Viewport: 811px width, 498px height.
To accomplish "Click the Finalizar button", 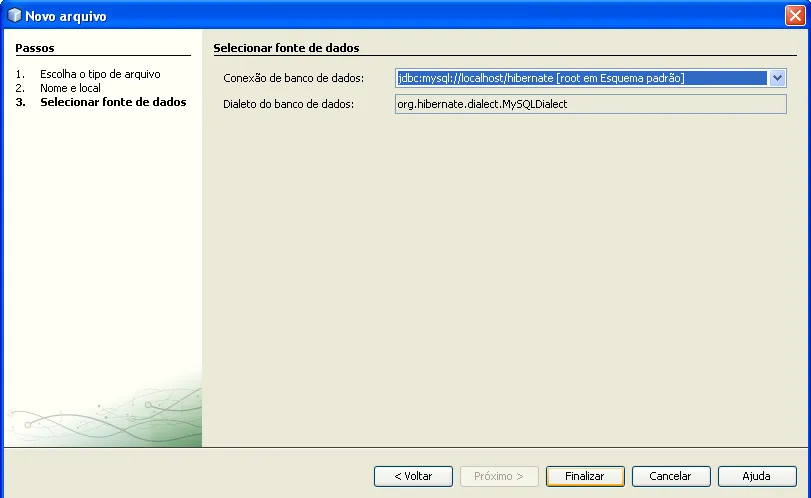I will point(585,476).
